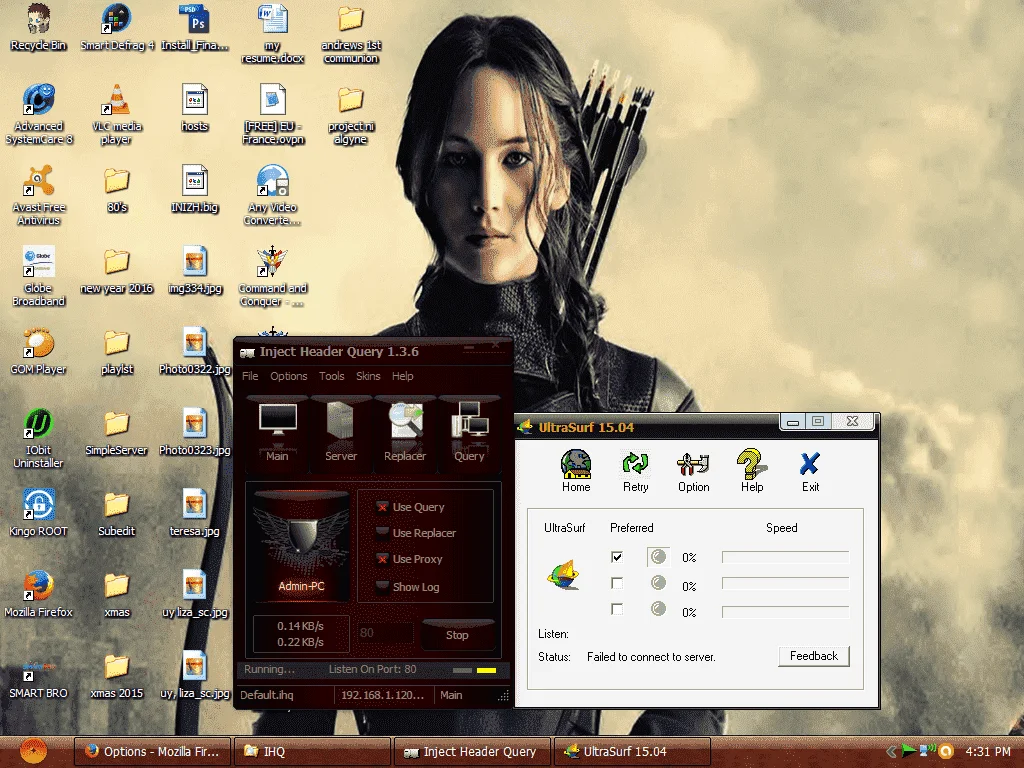Open the Options menu in Inject Header Query
1024x768 pixels.
click(289, 376)
